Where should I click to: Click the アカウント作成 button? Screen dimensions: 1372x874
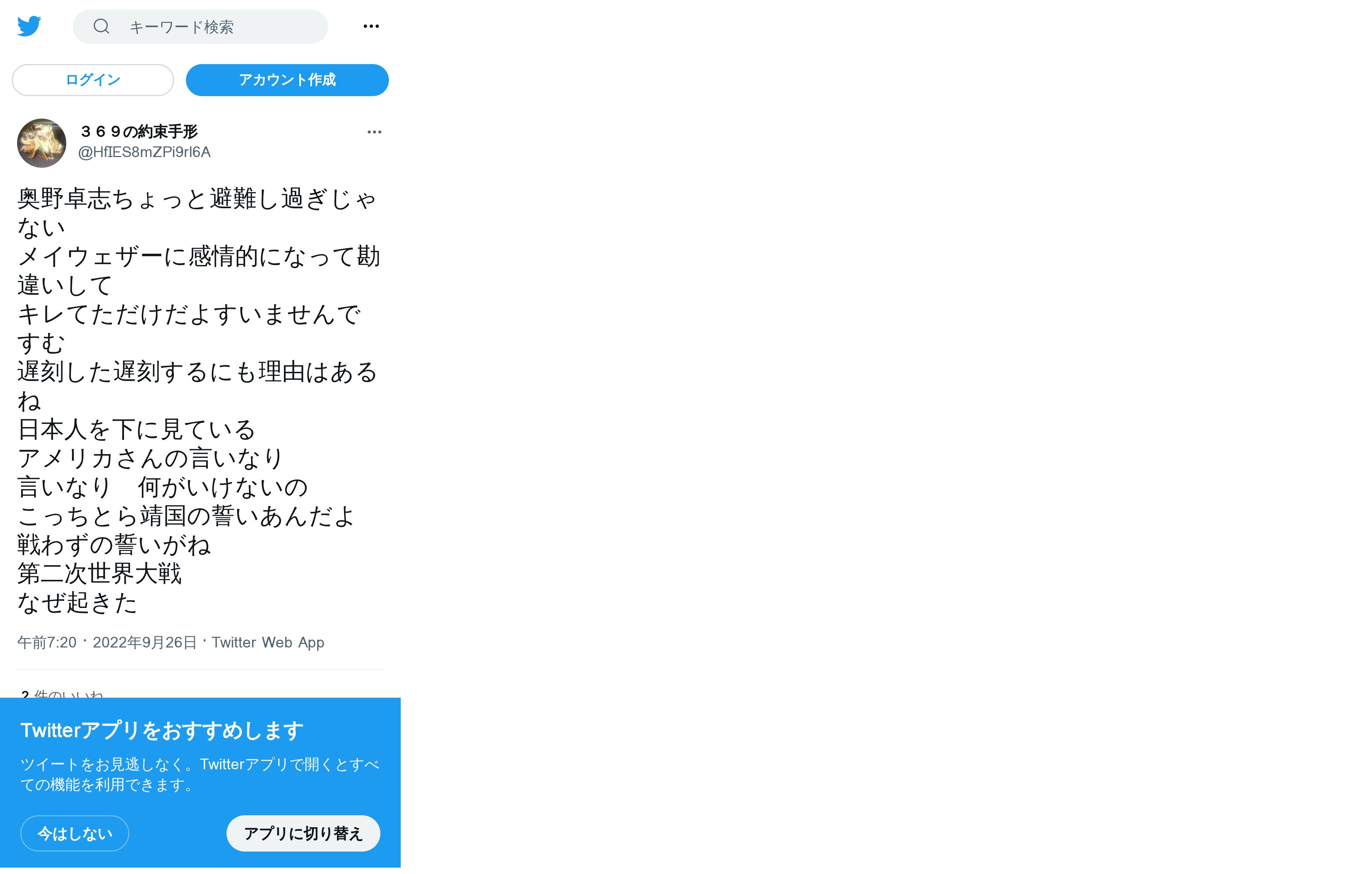pyautogui.click(x=287, y=80)
